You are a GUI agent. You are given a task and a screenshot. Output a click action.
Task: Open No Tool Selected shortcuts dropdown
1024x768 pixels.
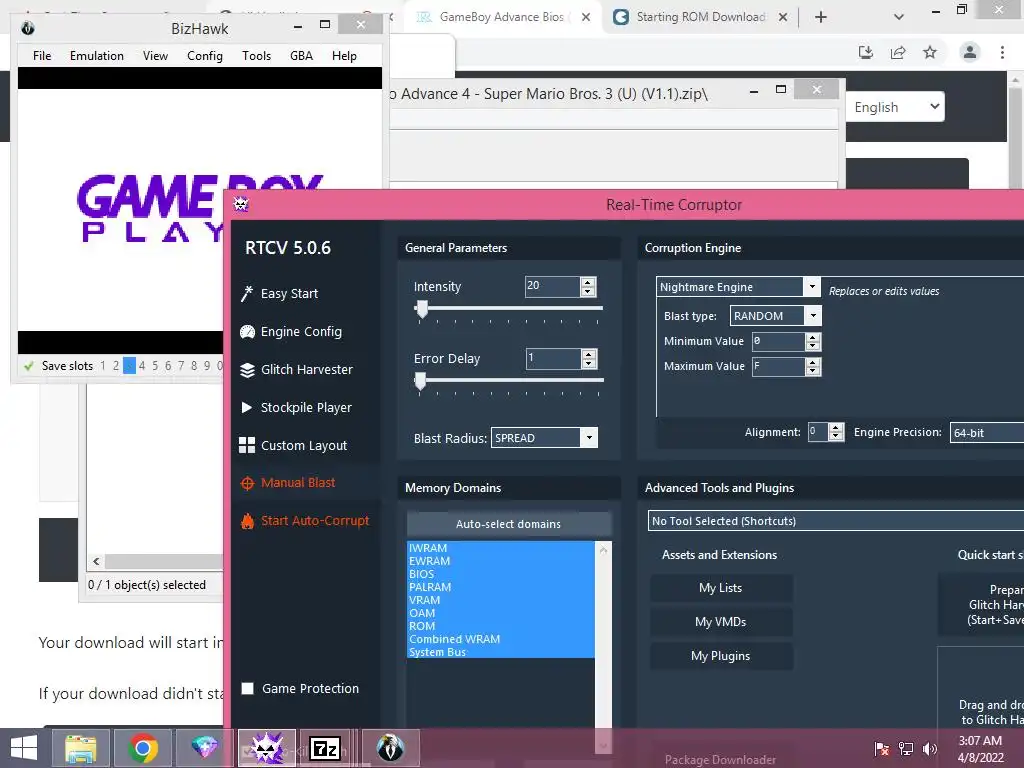(x=836, y=520)
